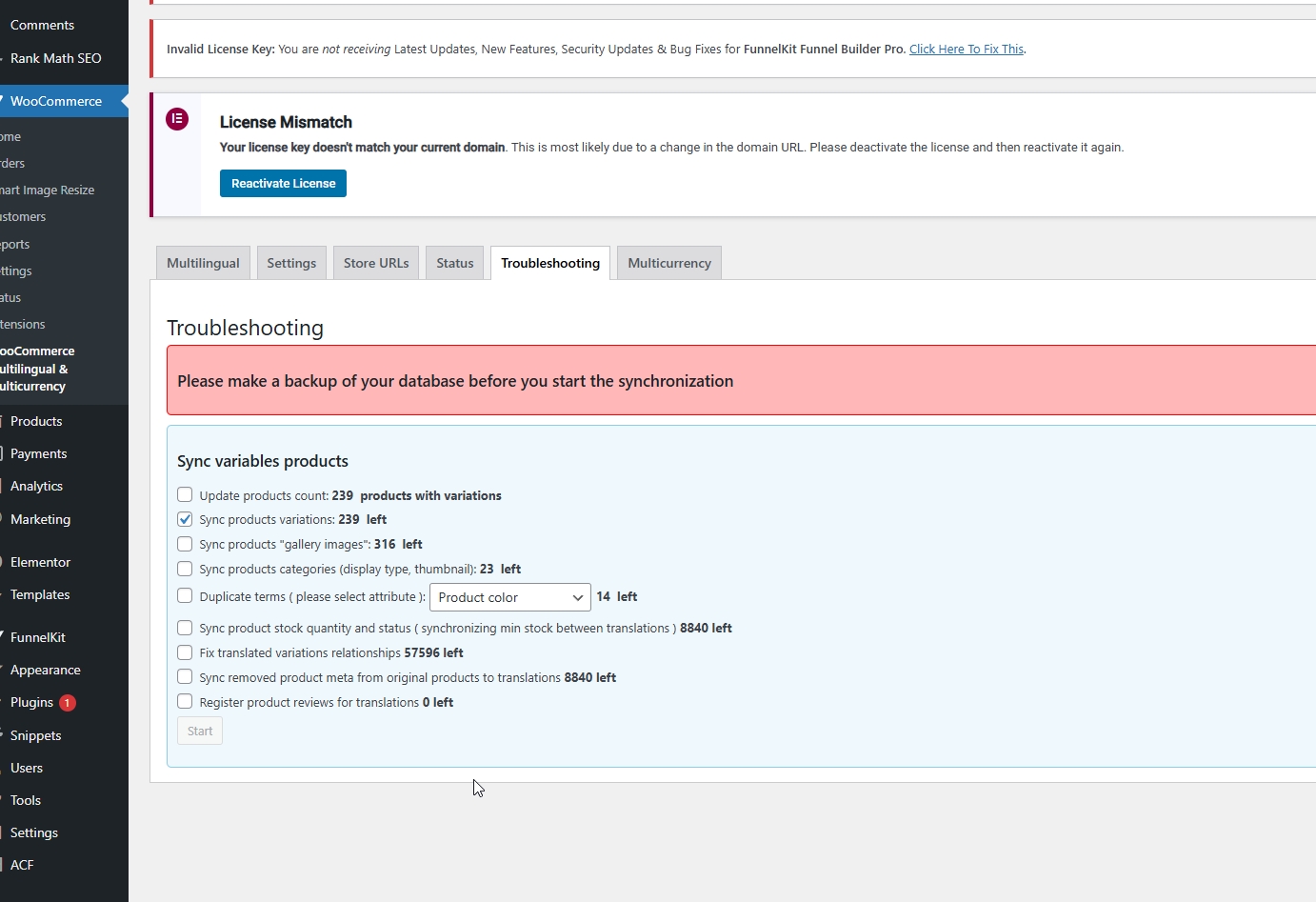1316x902 pixels.
Task: Open the Status tab
Action: click(x=455, y=263)
